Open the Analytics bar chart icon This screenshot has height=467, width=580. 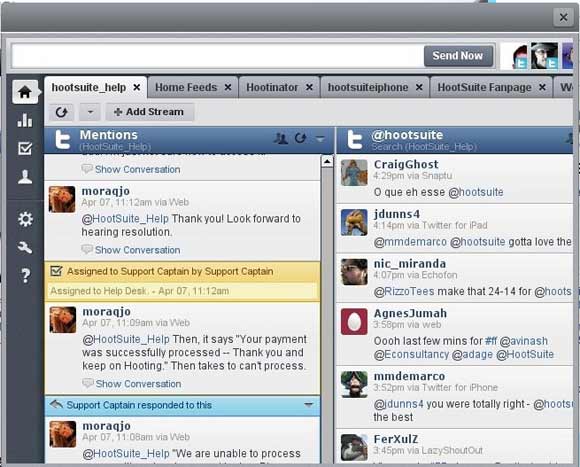pyautogui.click(x=25, y=120)
